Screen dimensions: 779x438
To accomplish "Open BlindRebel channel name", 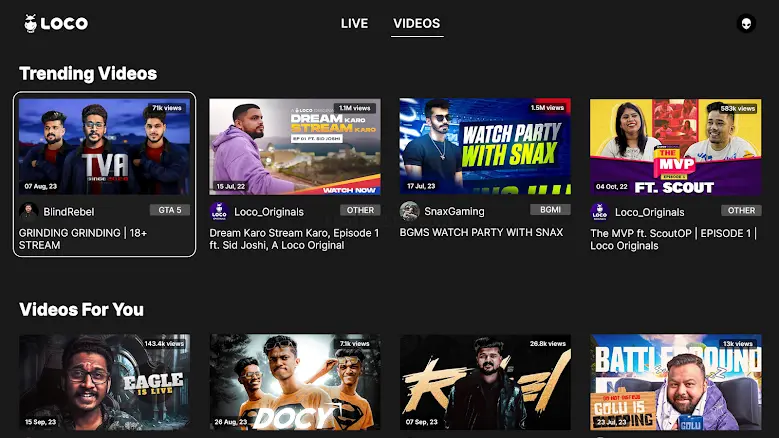I will pos(69,212).
